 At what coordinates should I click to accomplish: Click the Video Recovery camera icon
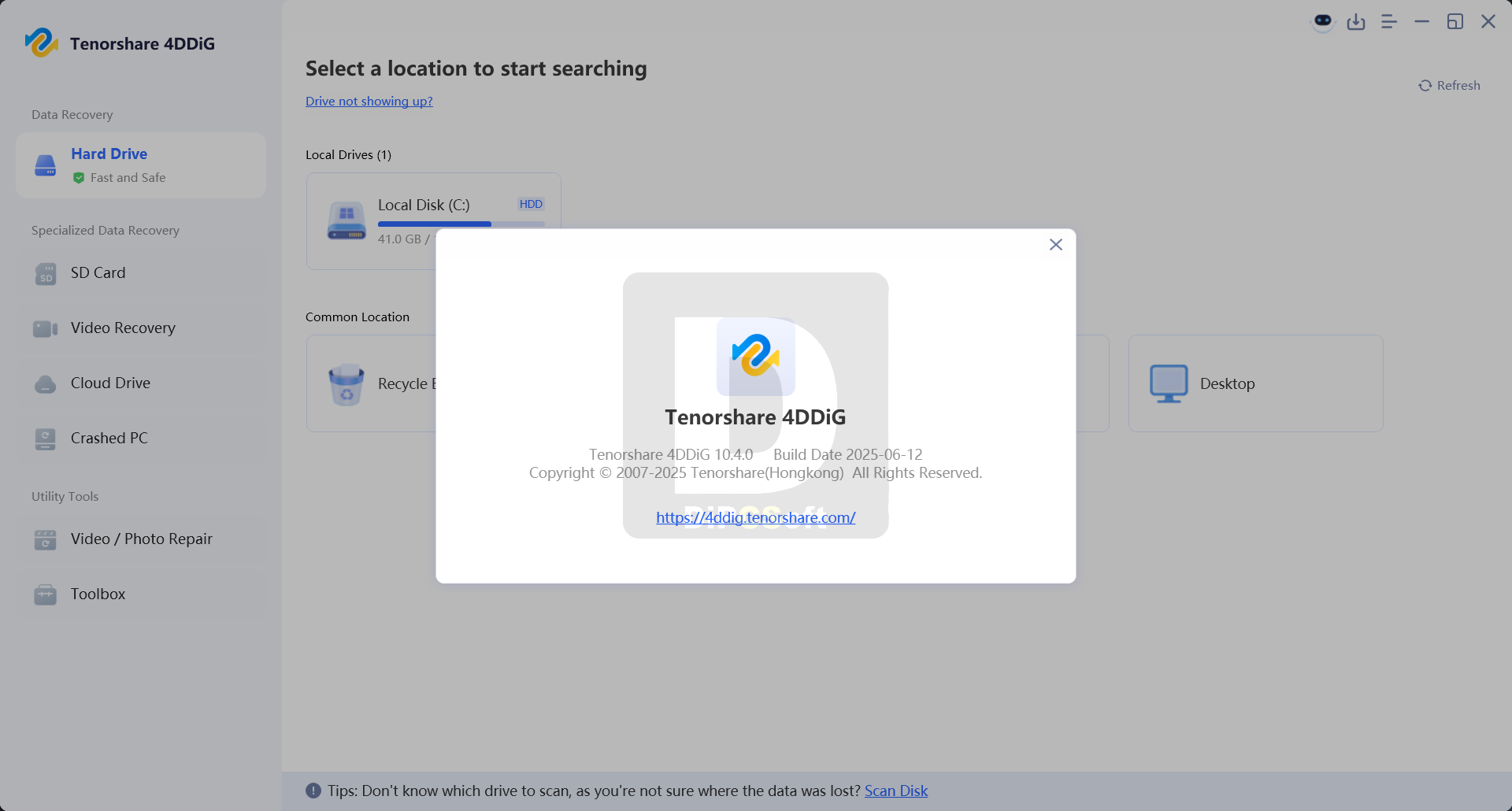coord(46,328)
